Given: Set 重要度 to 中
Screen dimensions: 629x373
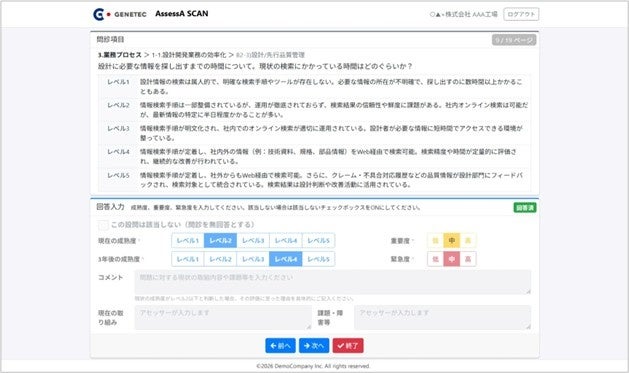Looking at the screenshot, I should pos(452,241).
